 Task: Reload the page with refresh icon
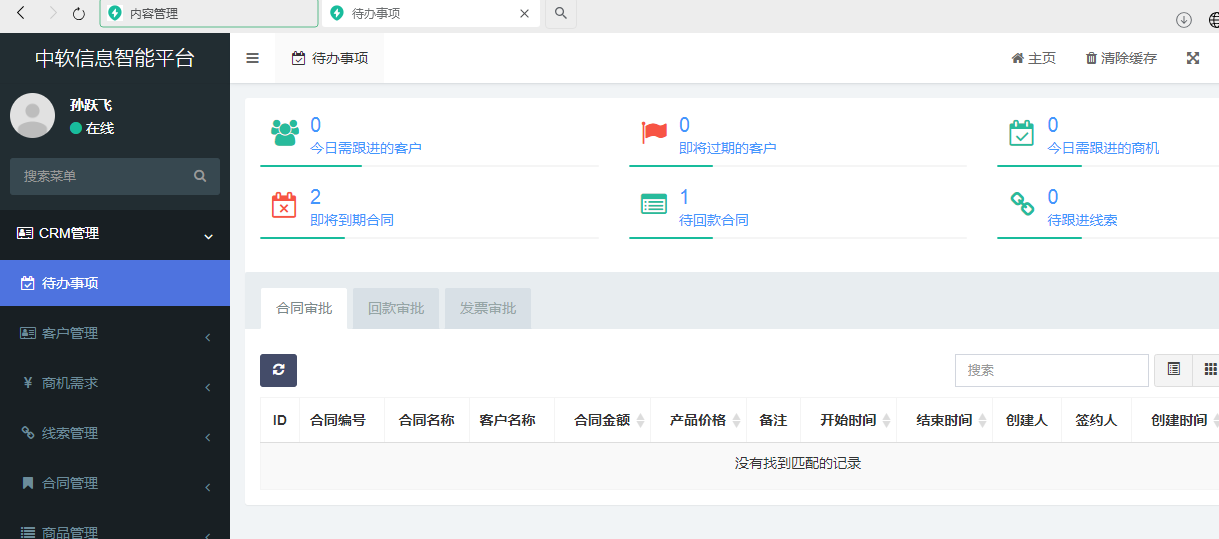coord(79,13)
